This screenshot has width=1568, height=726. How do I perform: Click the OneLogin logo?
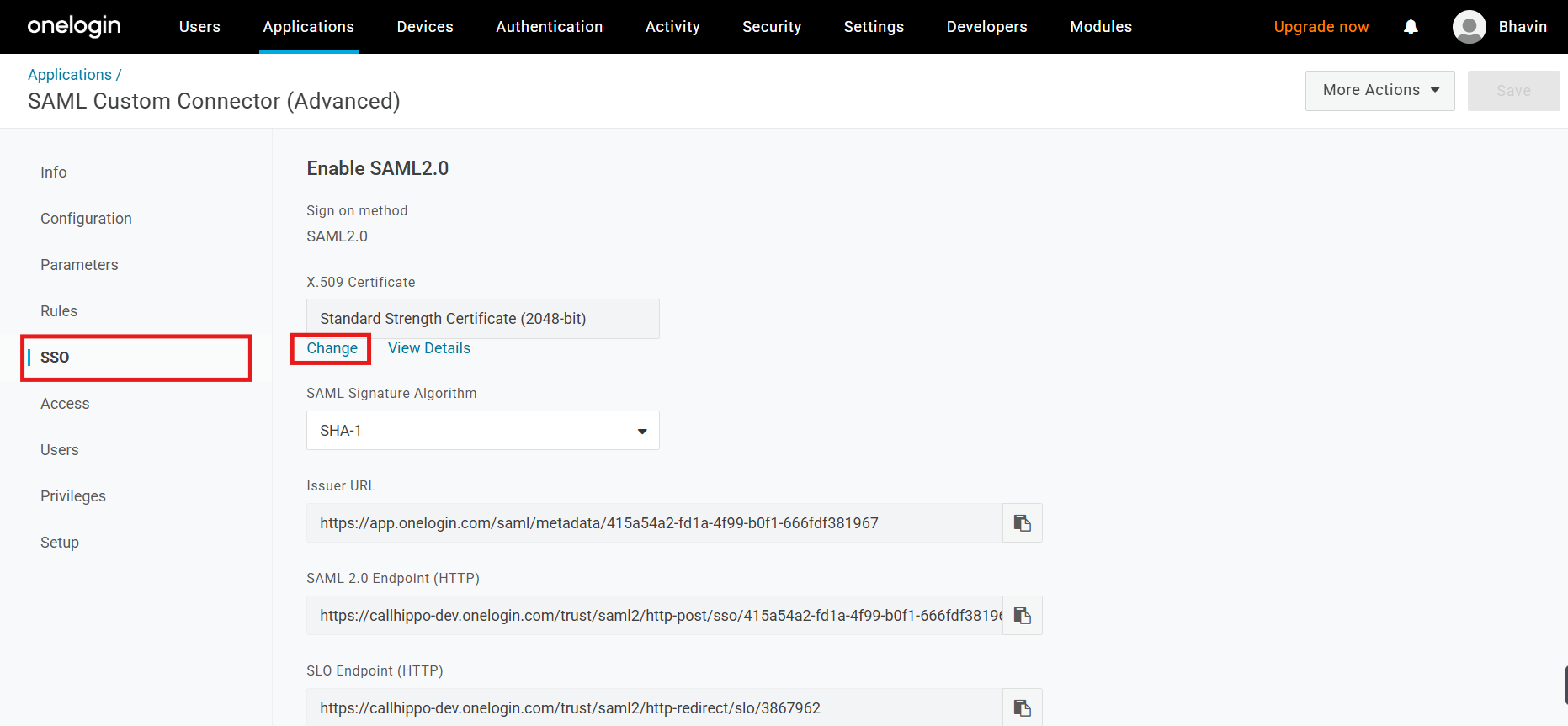[74, 26]
